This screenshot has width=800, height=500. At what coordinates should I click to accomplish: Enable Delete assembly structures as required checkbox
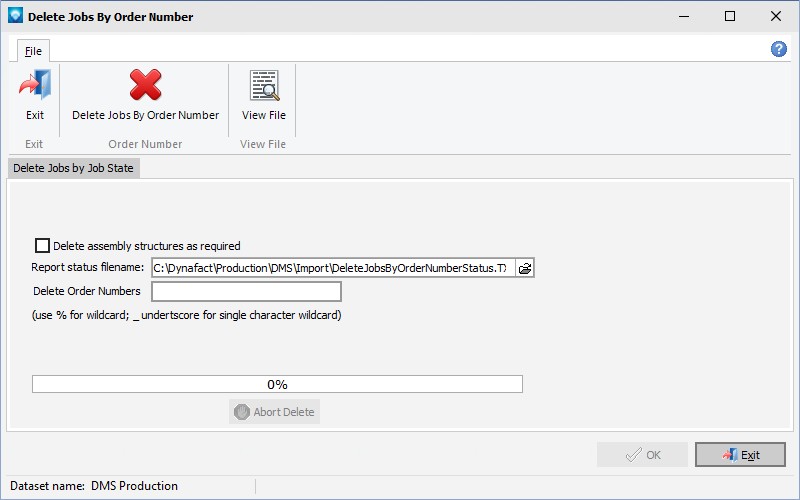(42, 245)
